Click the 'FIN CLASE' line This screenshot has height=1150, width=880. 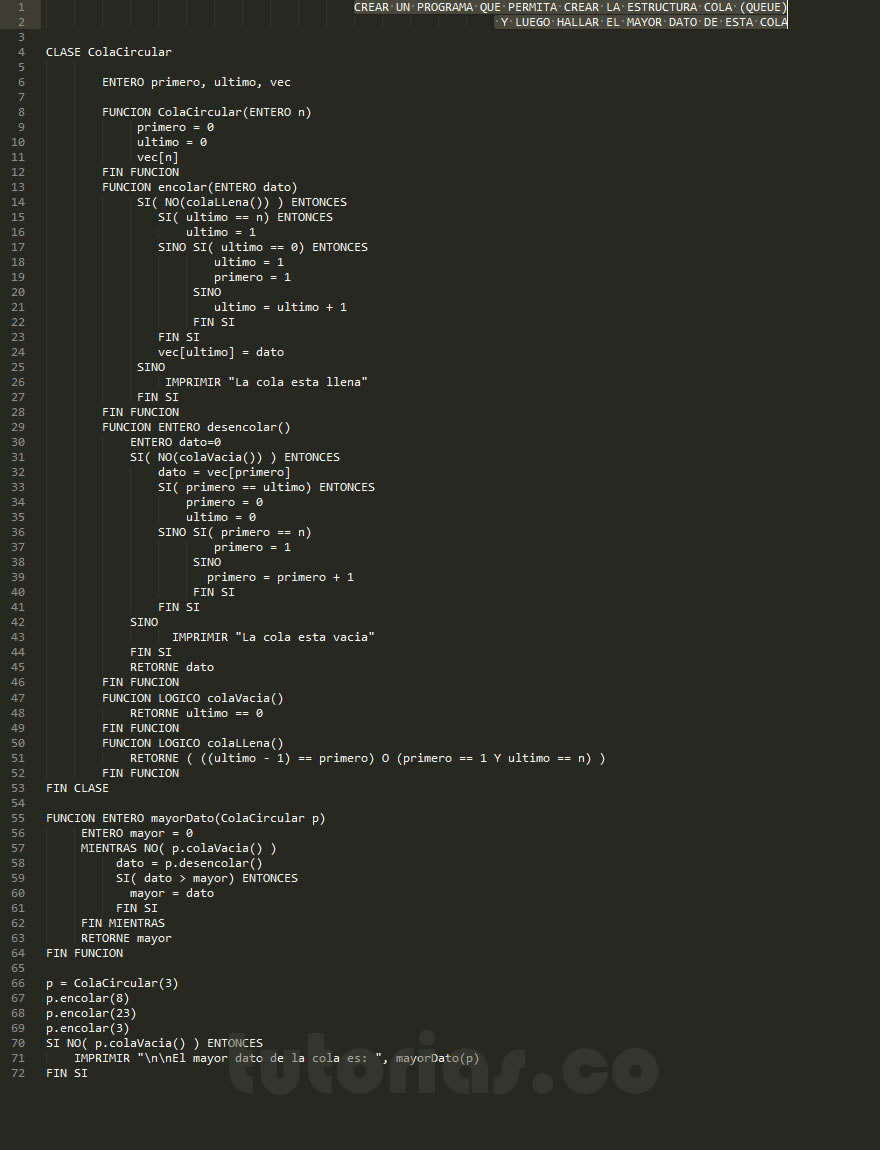click(77, 788)
